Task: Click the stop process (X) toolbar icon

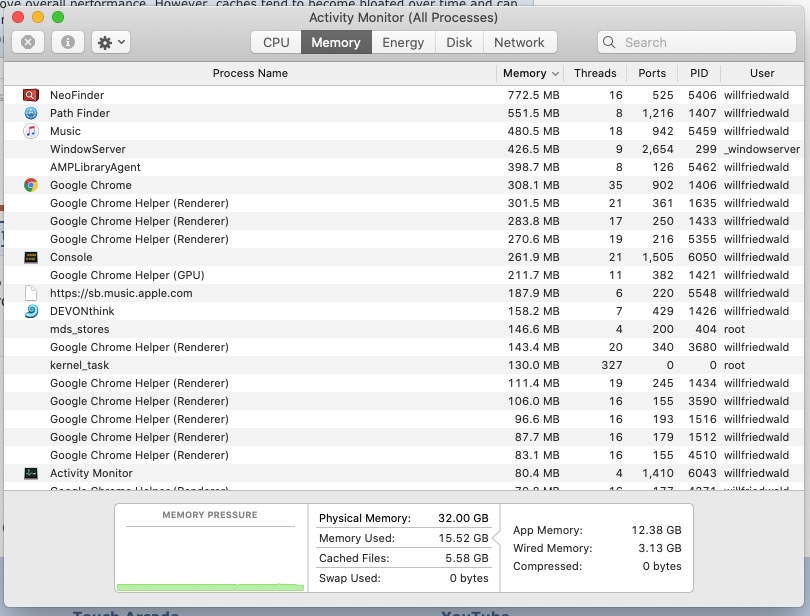Action: 28,42
